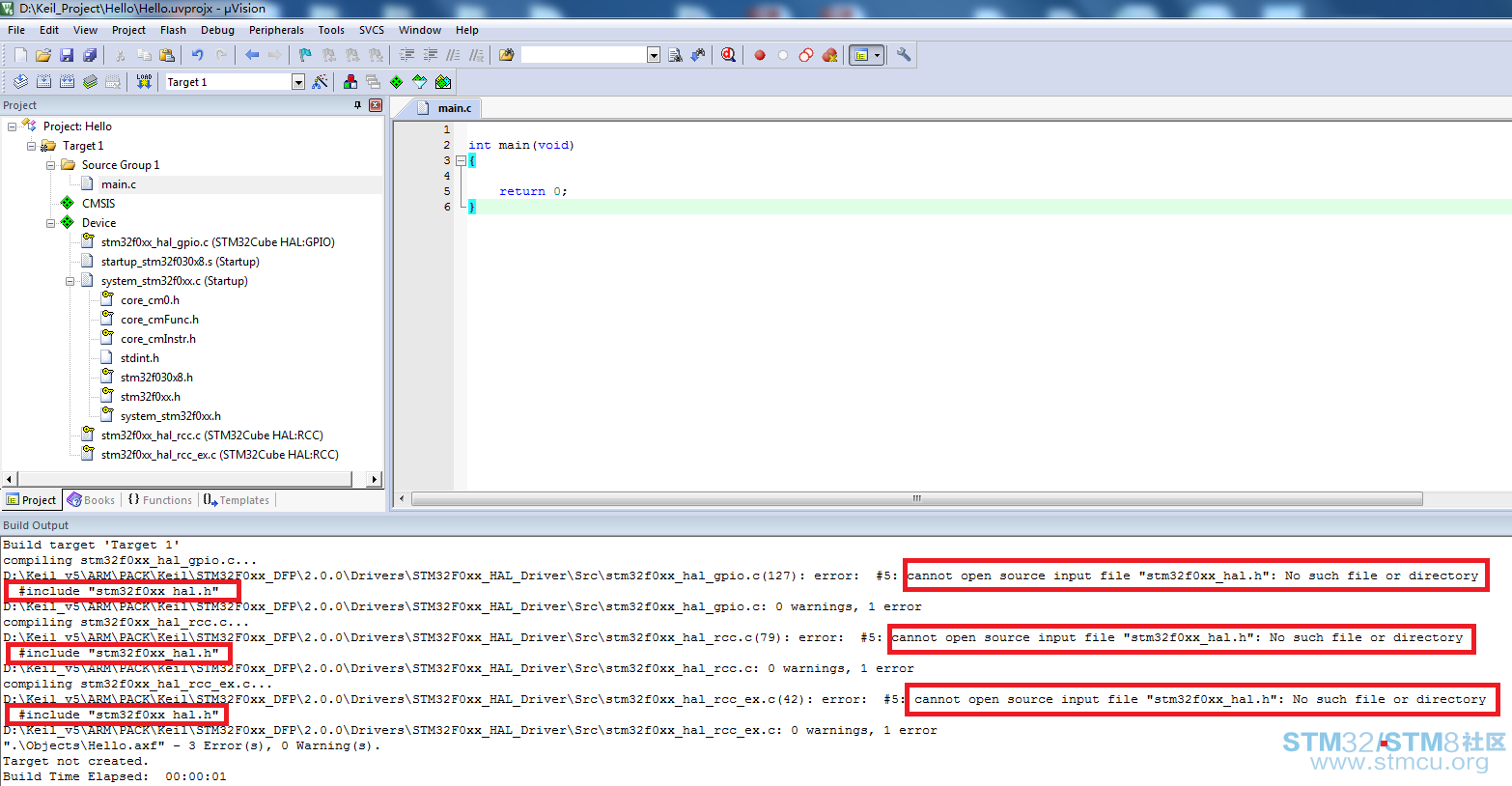Screen dimensions: 1512x786
Task: Click the Incremental Find icon
Action: coord(698,55)
